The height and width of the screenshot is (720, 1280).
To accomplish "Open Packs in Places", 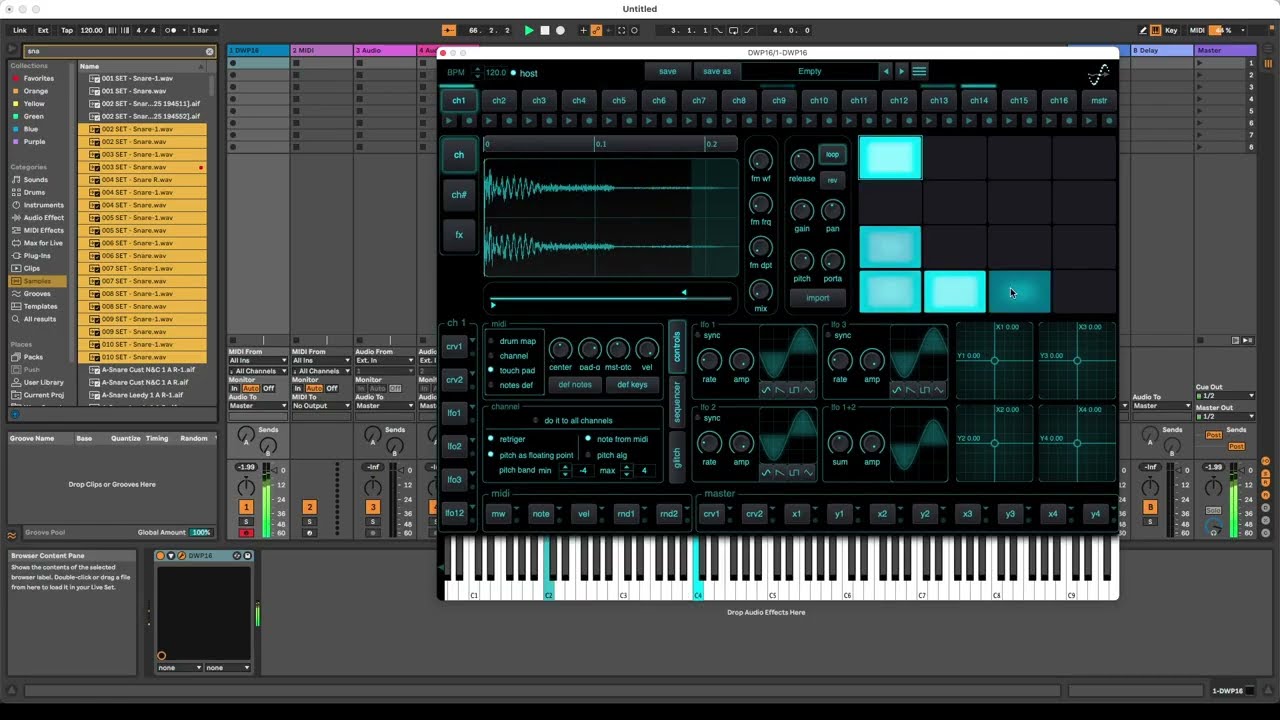I will [x=33, y=357].
